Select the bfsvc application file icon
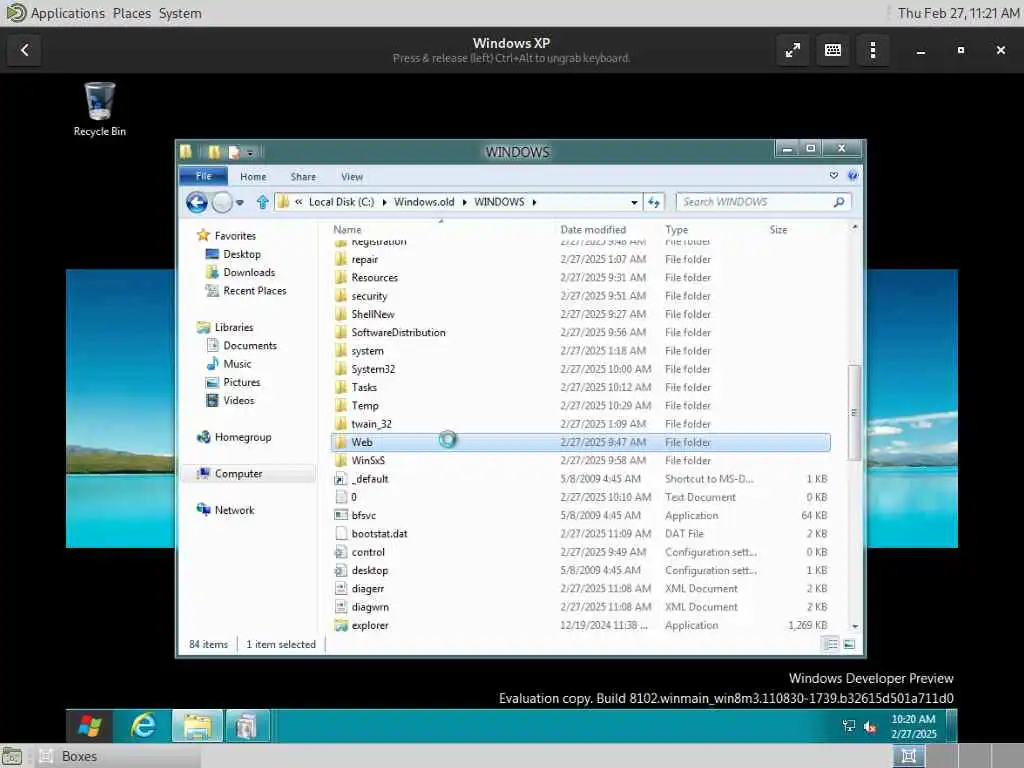 pyautogui.click(x=340, y=515)
